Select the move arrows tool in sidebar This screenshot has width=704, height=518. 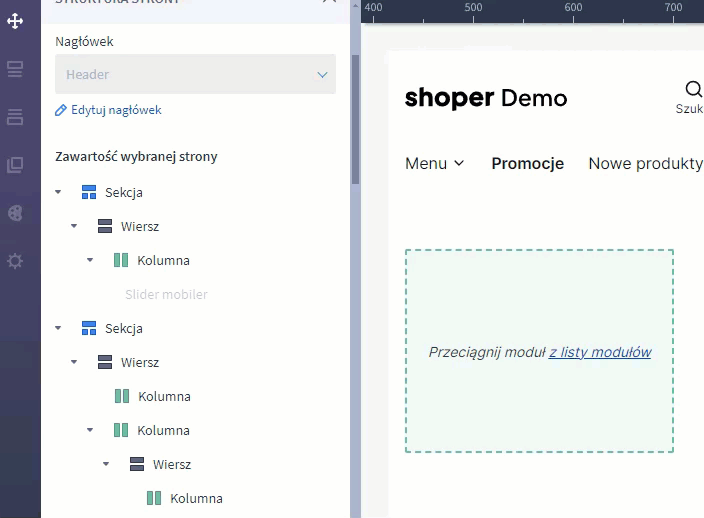tap(15, 21)
